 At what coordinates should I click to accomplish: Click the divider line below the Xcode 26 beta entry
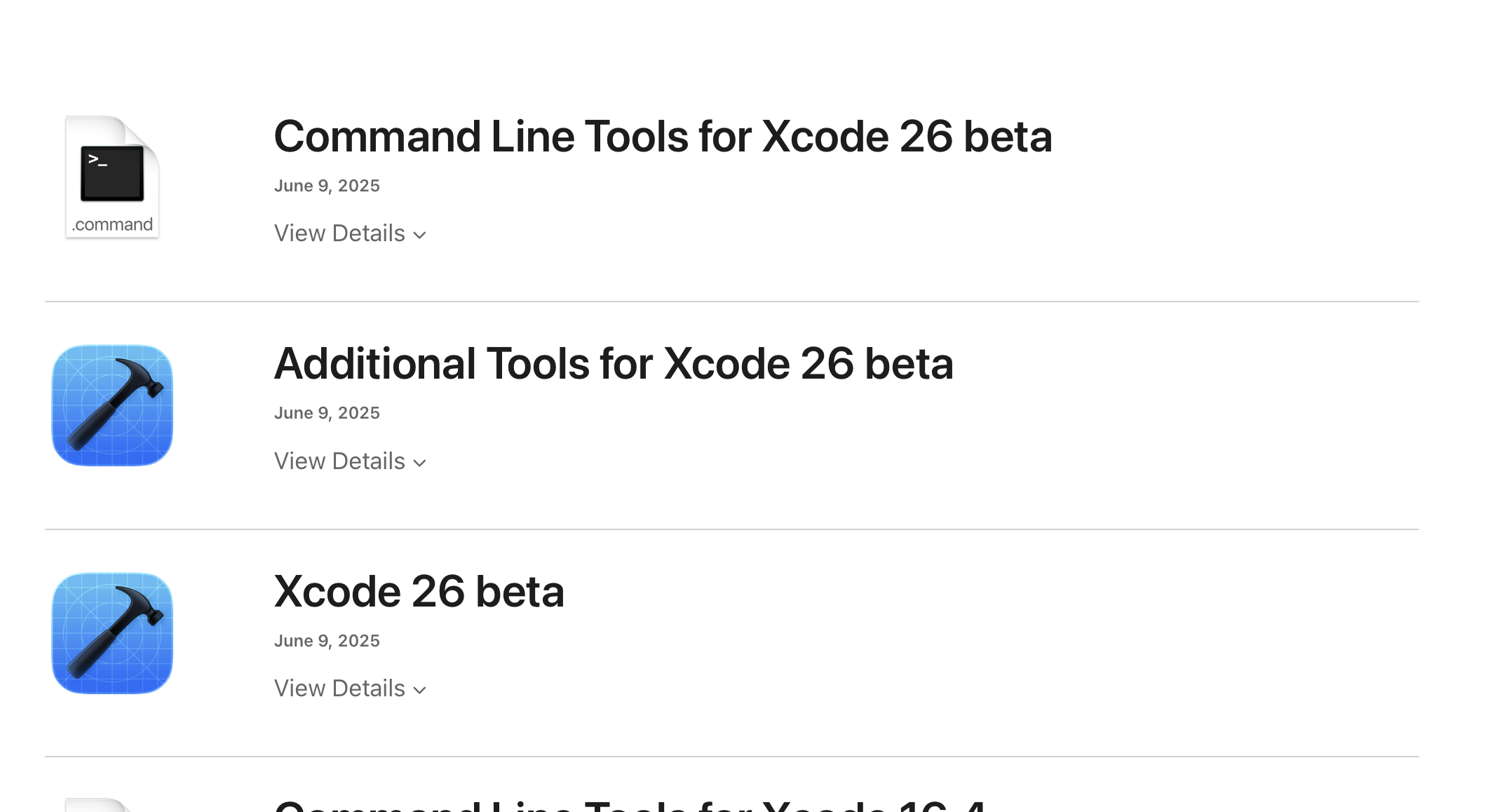pyautogui.click(x=731, y=757)
